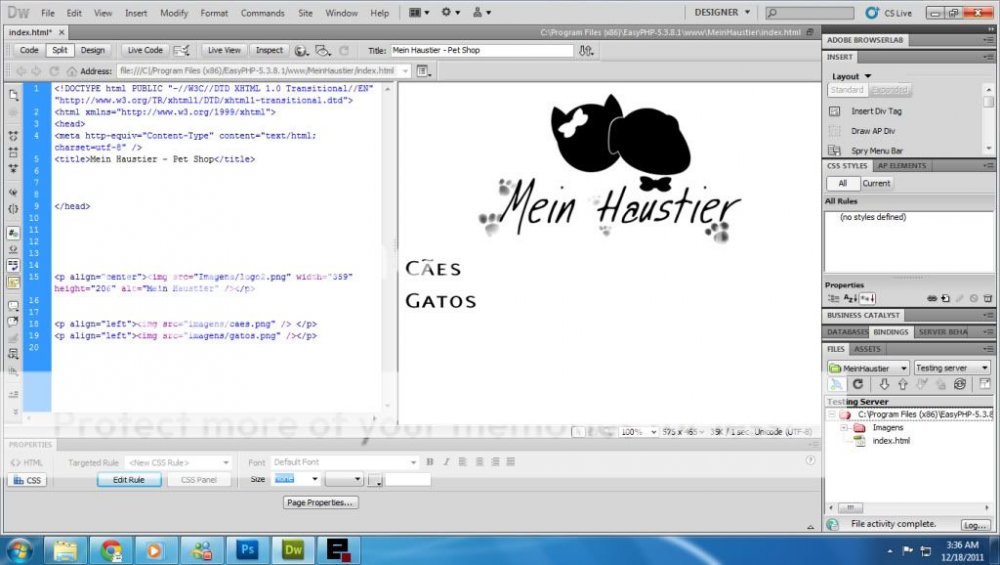Click the text color swatch in Properties
Screen dimensions: 1000x565
pyautogui.click(x=375, y=481)
